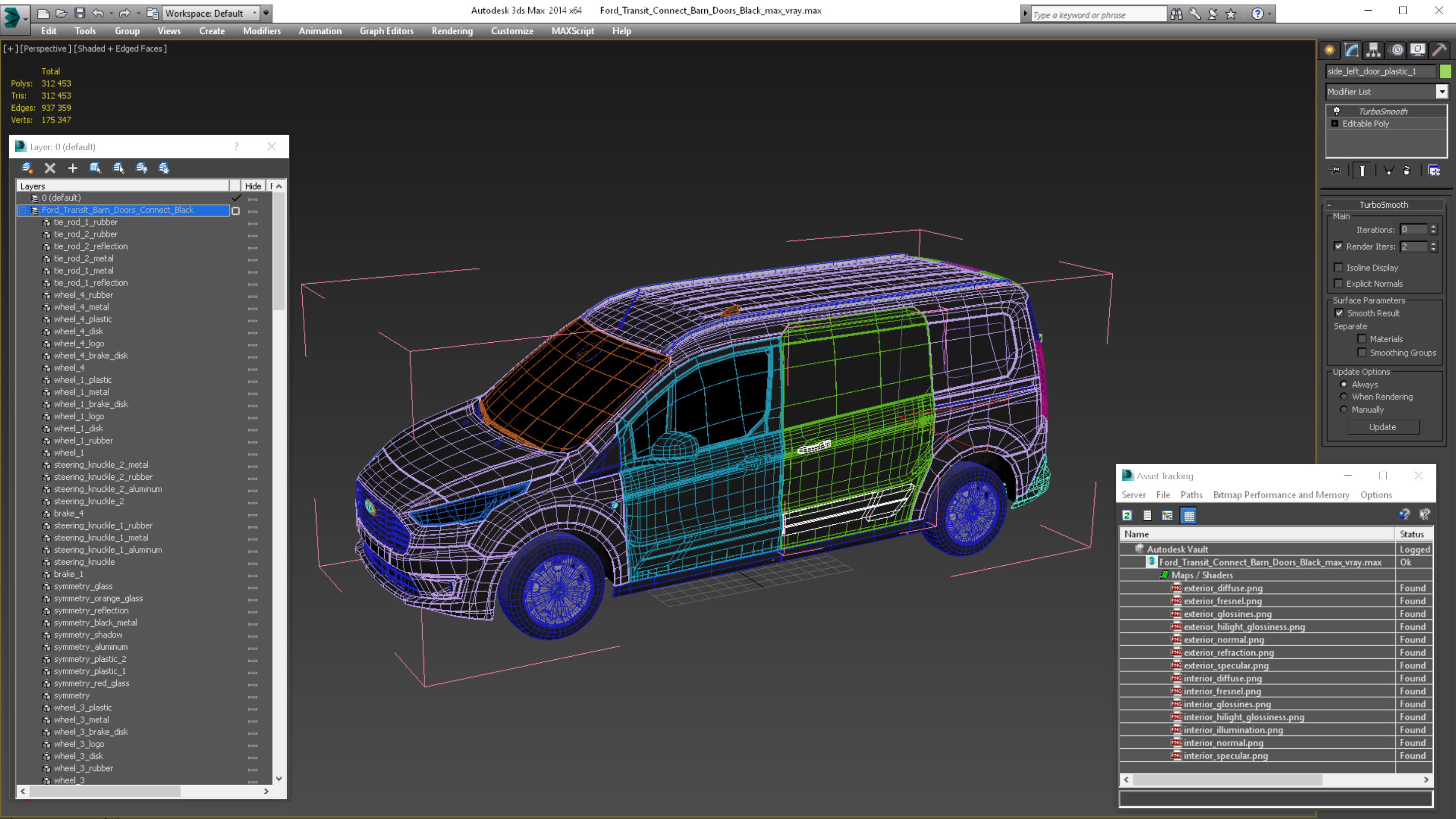Click the Name column header in Asset Tracking

pyautogui.click(x=1257, y=534)
